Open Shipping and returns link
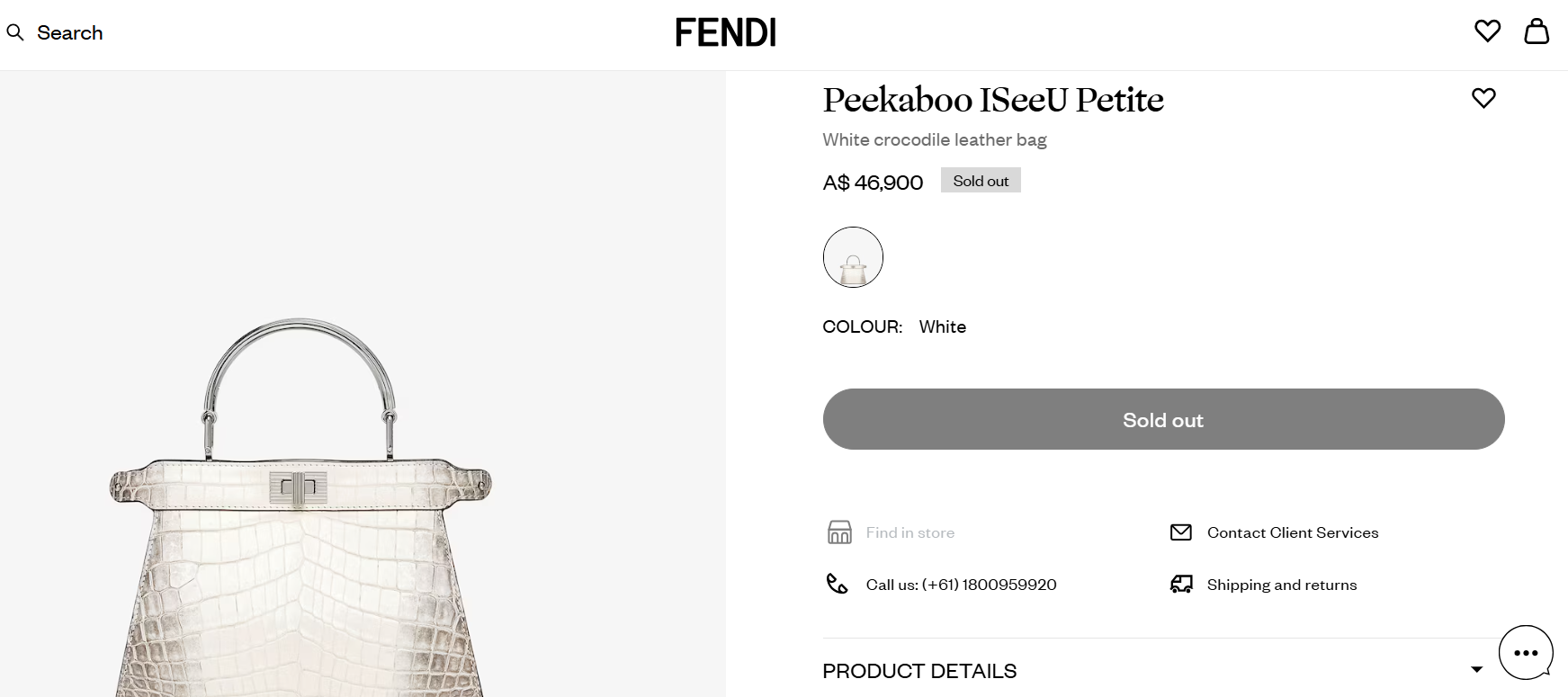Viewport: 1568px width, 697px height. coord(1281,585)
